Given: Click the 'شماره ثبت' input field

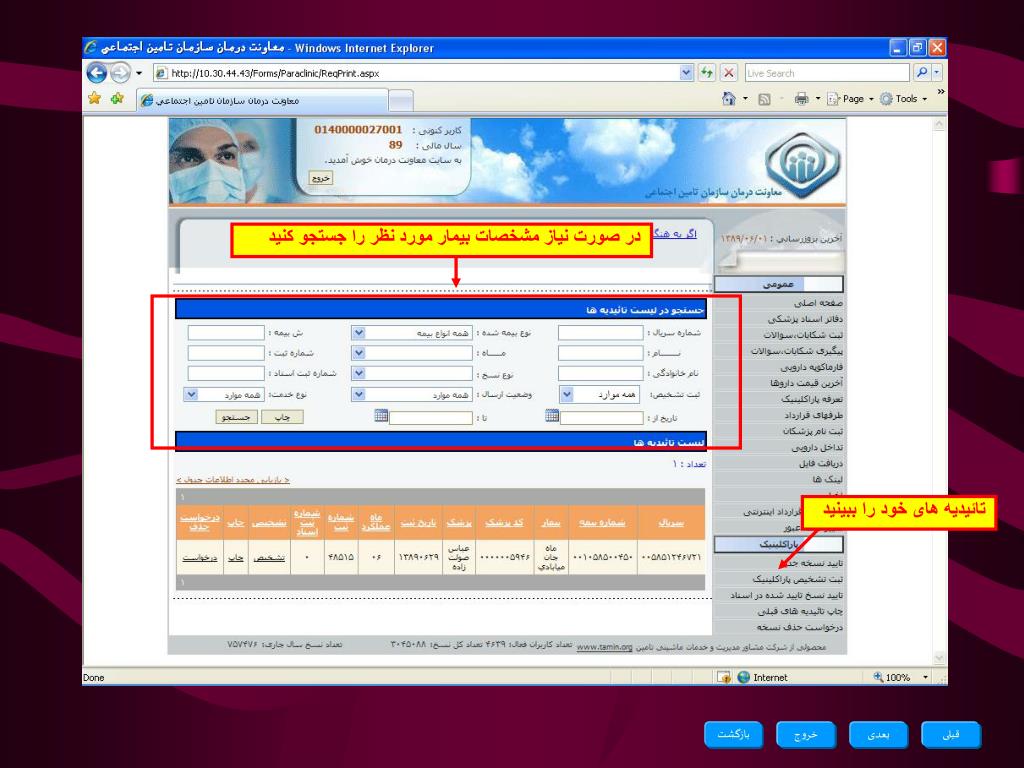Looking at the screenshot, I should tap(226, 353).
